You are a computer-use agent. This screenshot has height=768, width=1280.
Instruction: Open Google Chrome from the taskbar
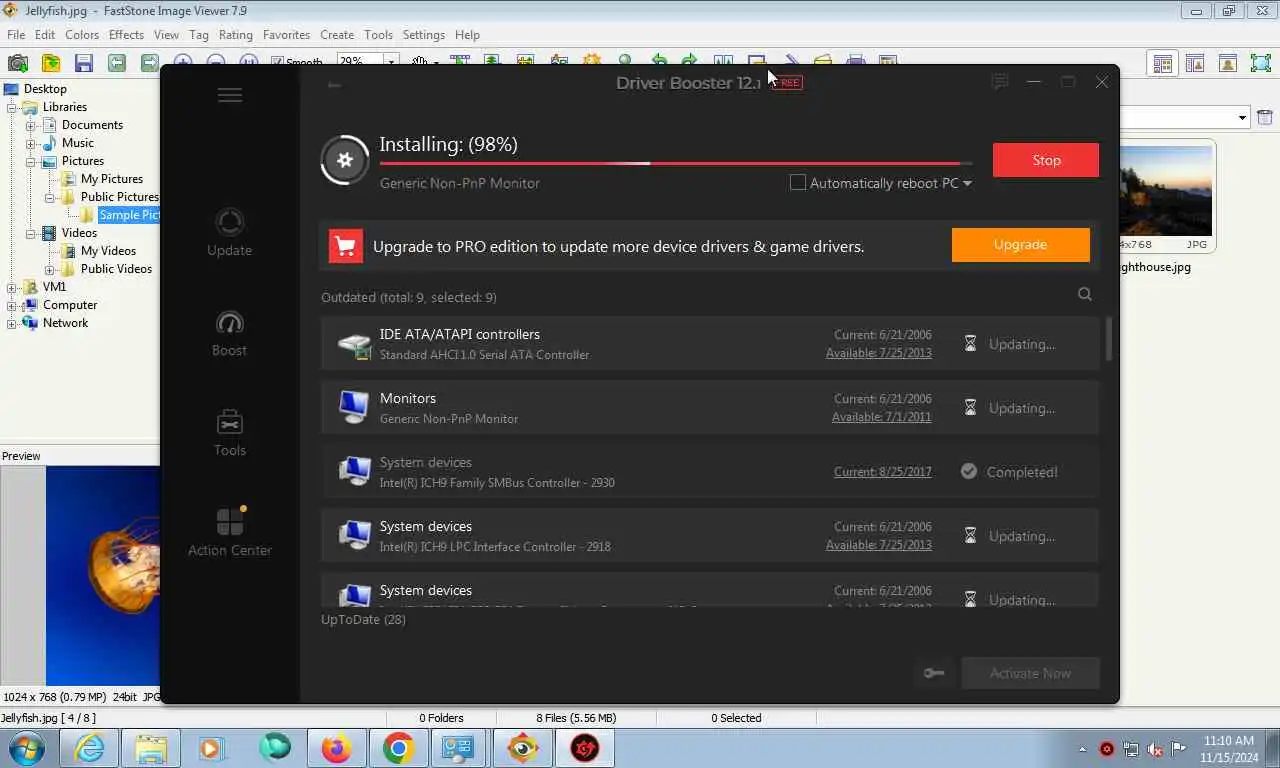[x=398, y=748]
